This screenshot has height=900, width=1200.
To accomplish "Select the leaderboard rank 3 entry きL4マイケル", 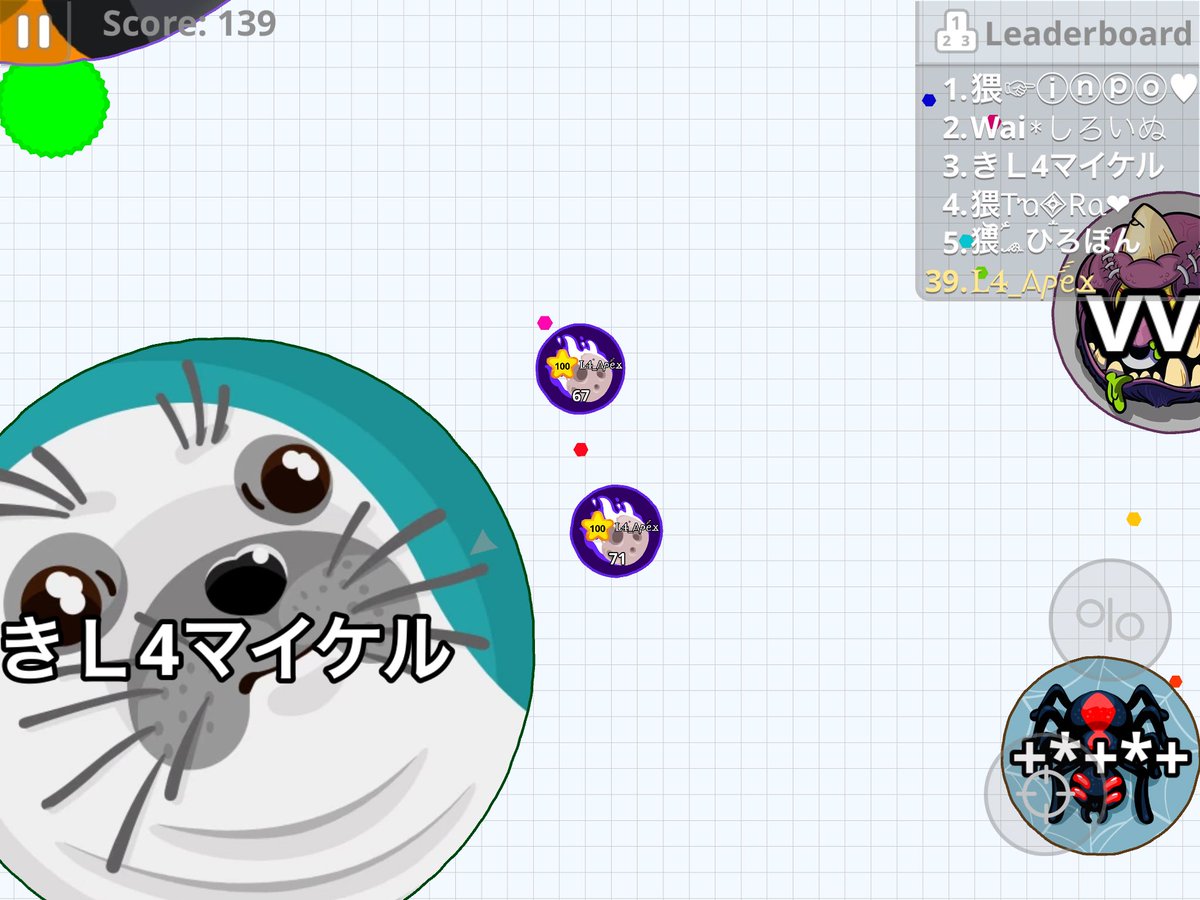I will [1053, 166].
